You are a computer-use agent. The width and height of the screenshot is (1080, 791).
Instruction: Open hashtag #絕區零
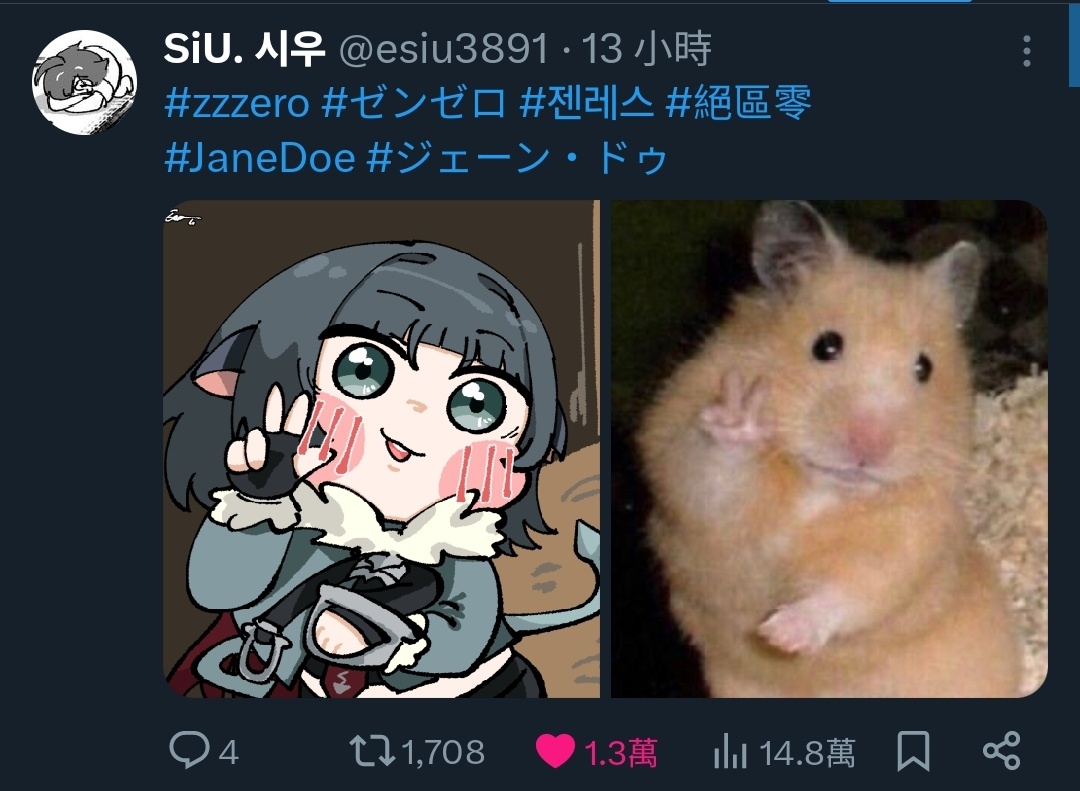pos(738,103)
